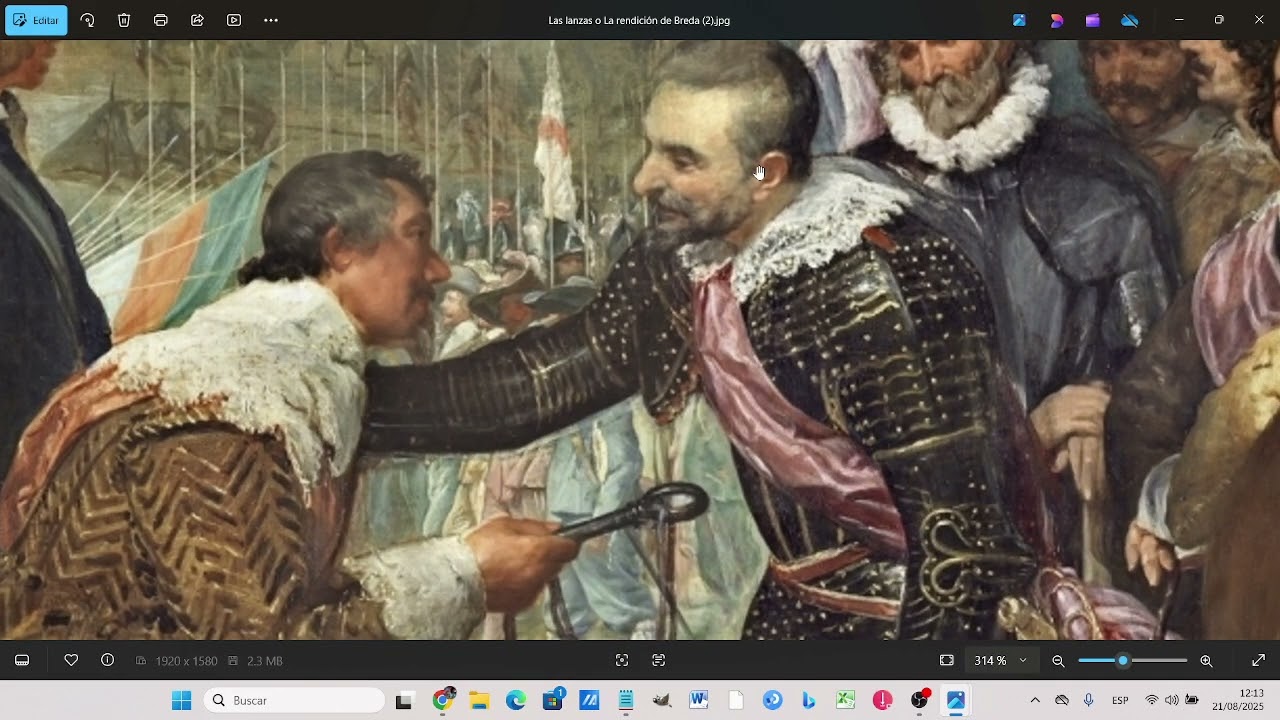Toggle the filmstrip view icon
The image size is (1280, 720).
pyautogui.click(x=22, y=660)
